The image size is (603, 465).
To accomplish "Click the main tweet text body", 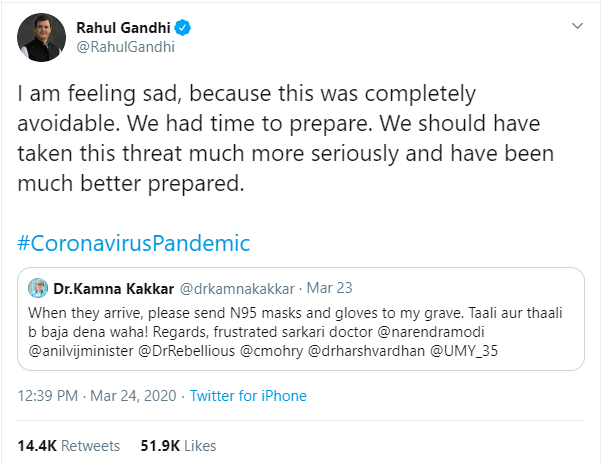I will 280,140.
